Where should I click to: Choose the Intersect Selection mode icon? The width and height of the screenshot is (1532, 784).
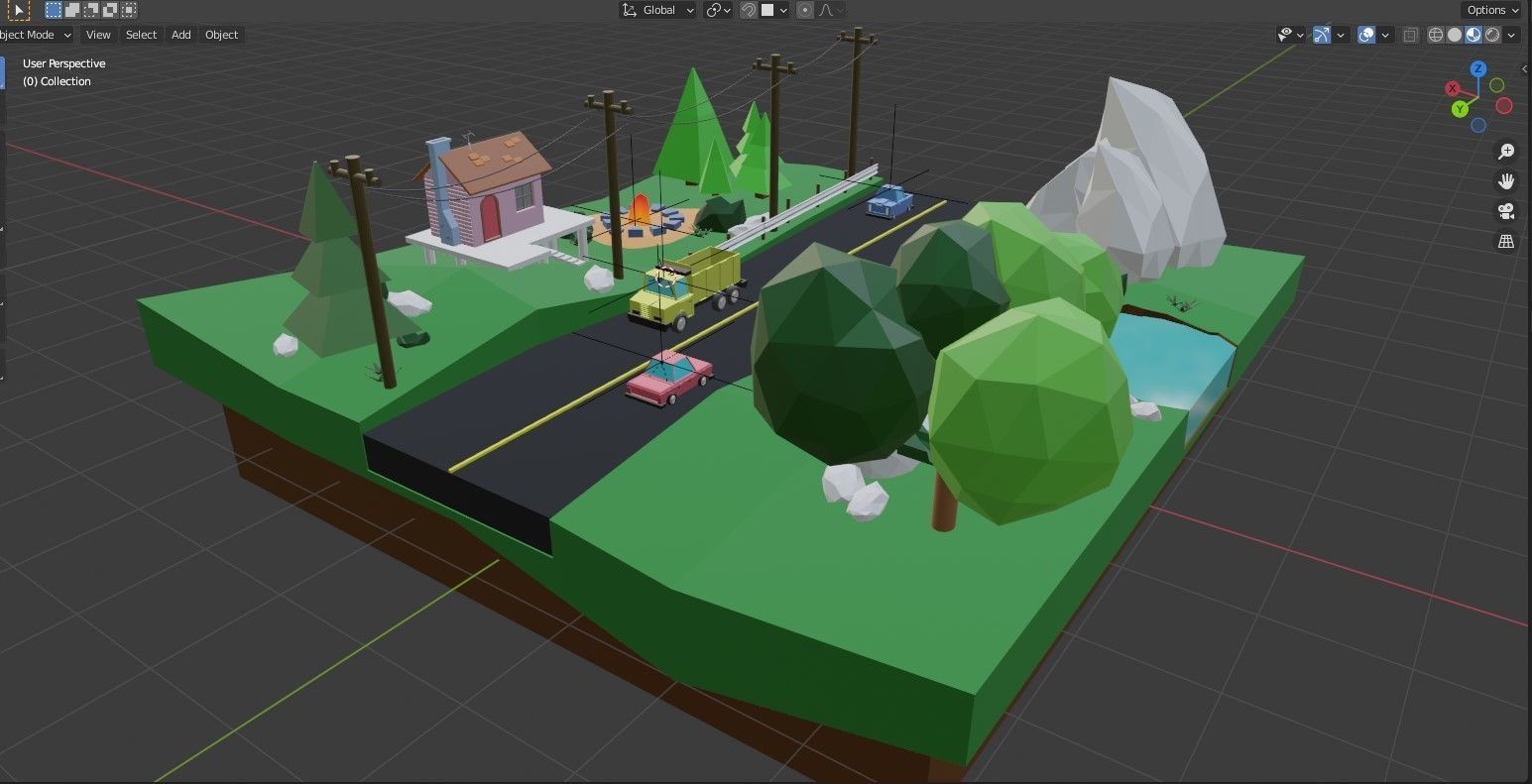[129, 10]
